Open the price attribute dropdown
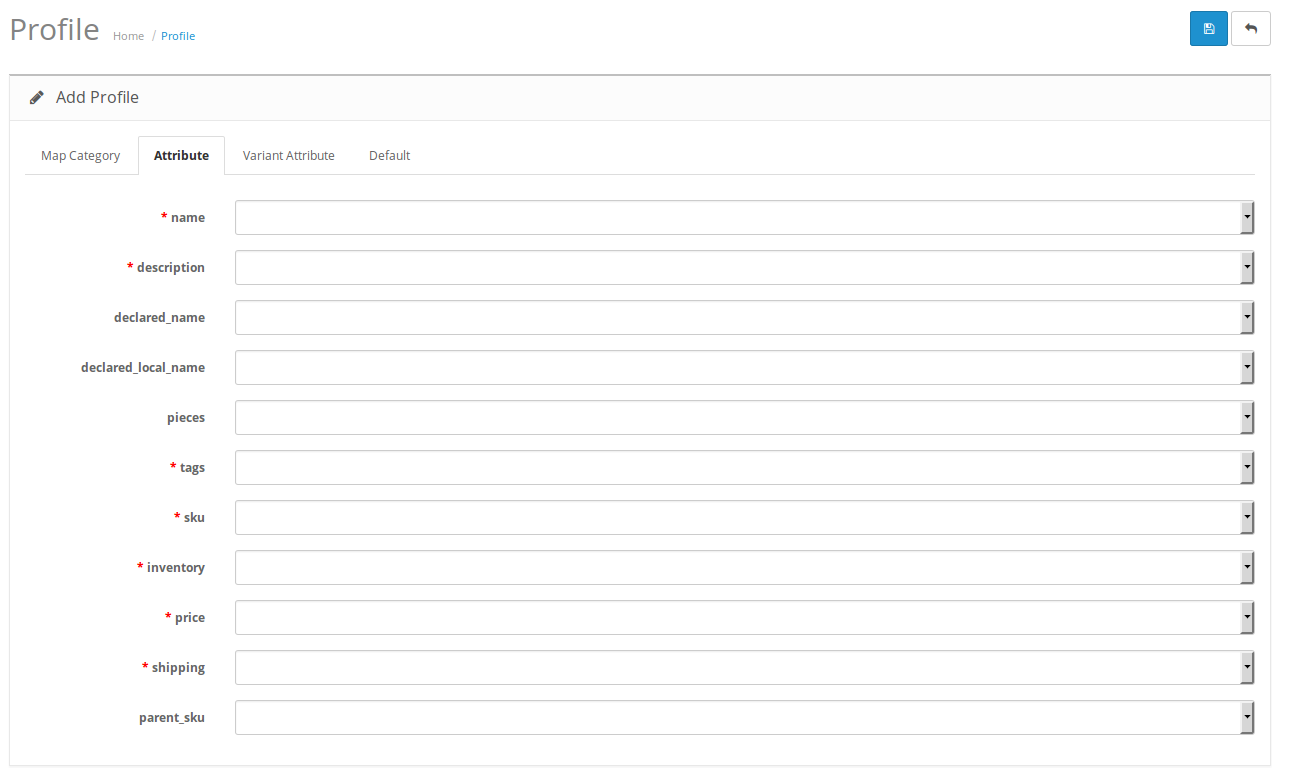The height and width of the screenshot is (783, 1291). (744, 617)
